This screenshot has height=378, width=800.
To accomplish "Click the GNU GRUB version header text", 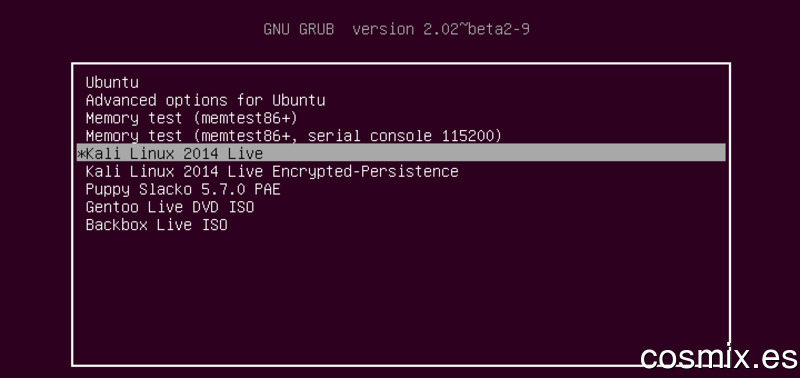I will [396, 29].
